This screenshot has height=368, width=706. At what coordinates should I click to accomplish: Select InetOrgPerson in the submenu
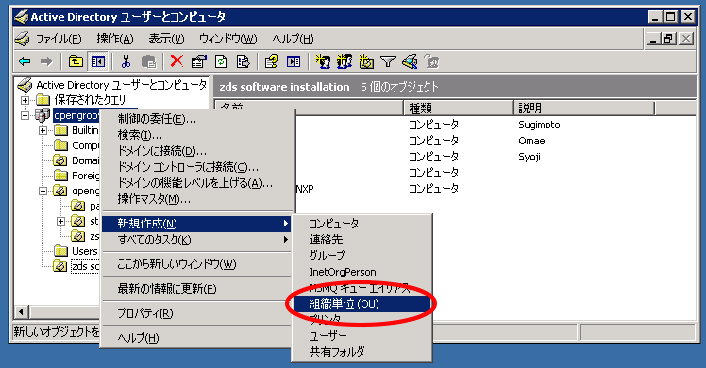[x=362, y=272]
